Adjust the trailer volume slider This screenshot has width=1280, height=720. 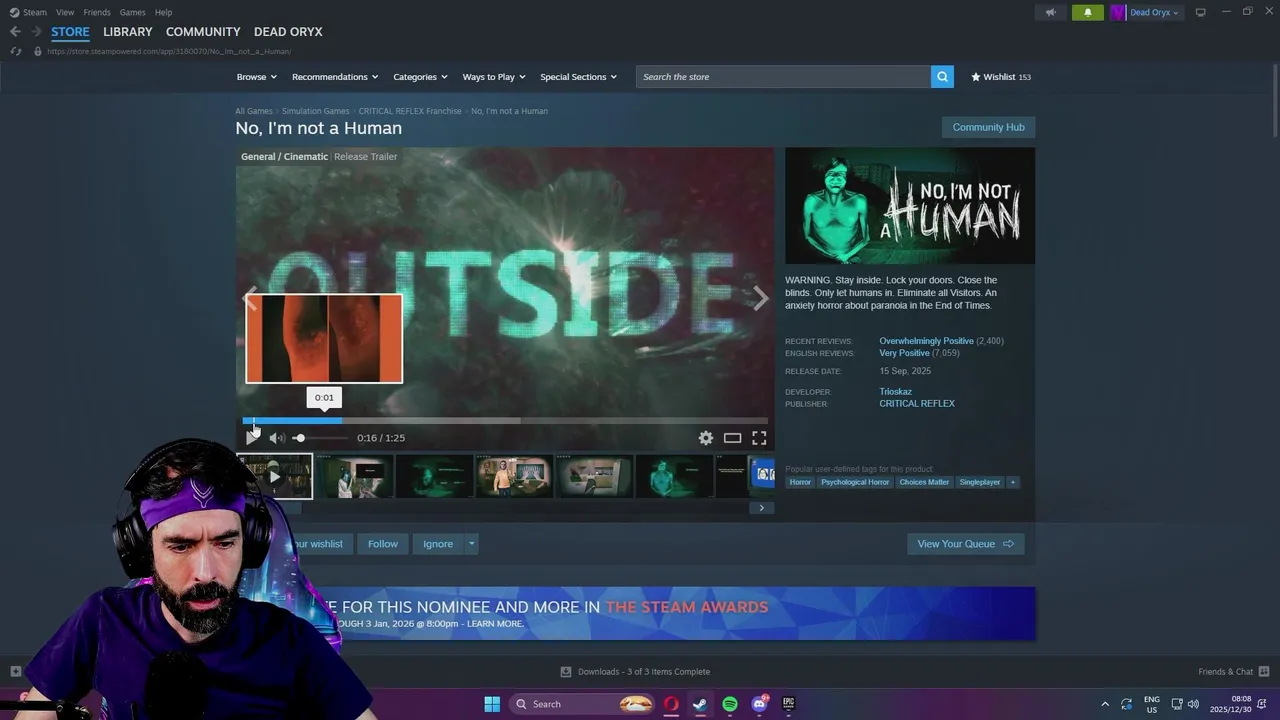[320, 438]
